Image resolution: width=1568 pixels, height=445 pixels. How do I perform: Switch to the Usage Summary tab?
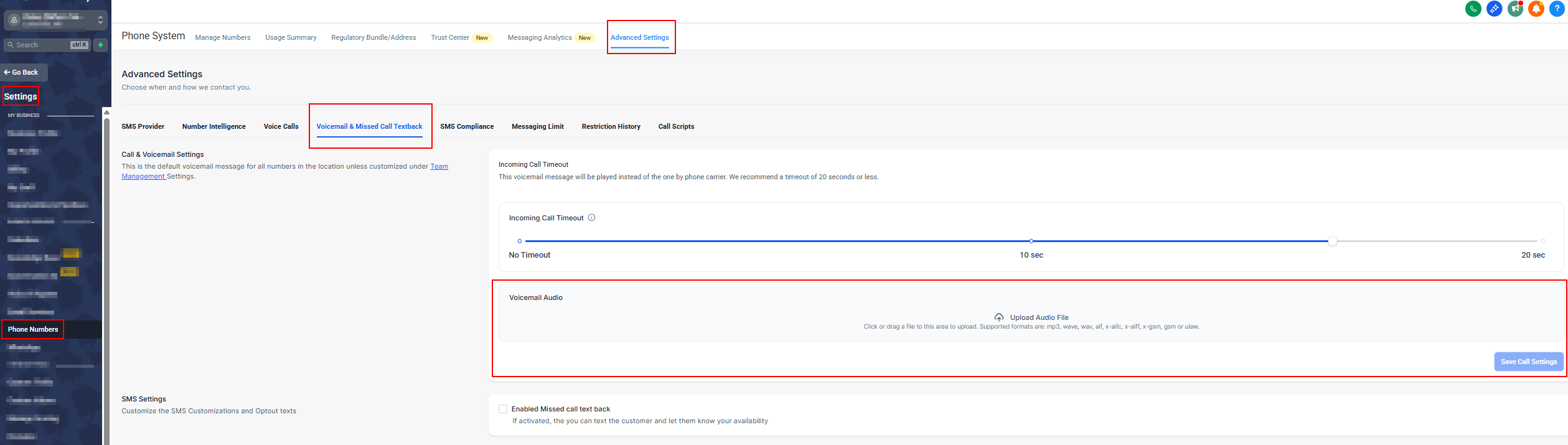291,37
